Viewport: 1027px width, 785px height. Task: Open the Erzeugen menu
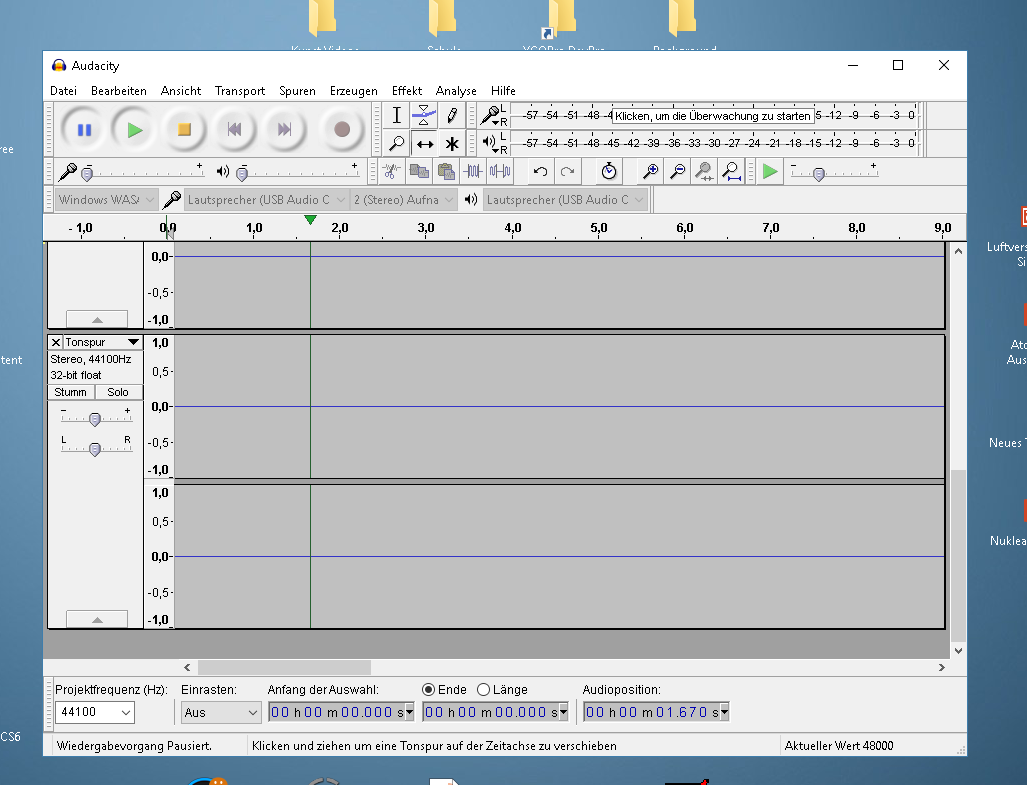point(354,91)
